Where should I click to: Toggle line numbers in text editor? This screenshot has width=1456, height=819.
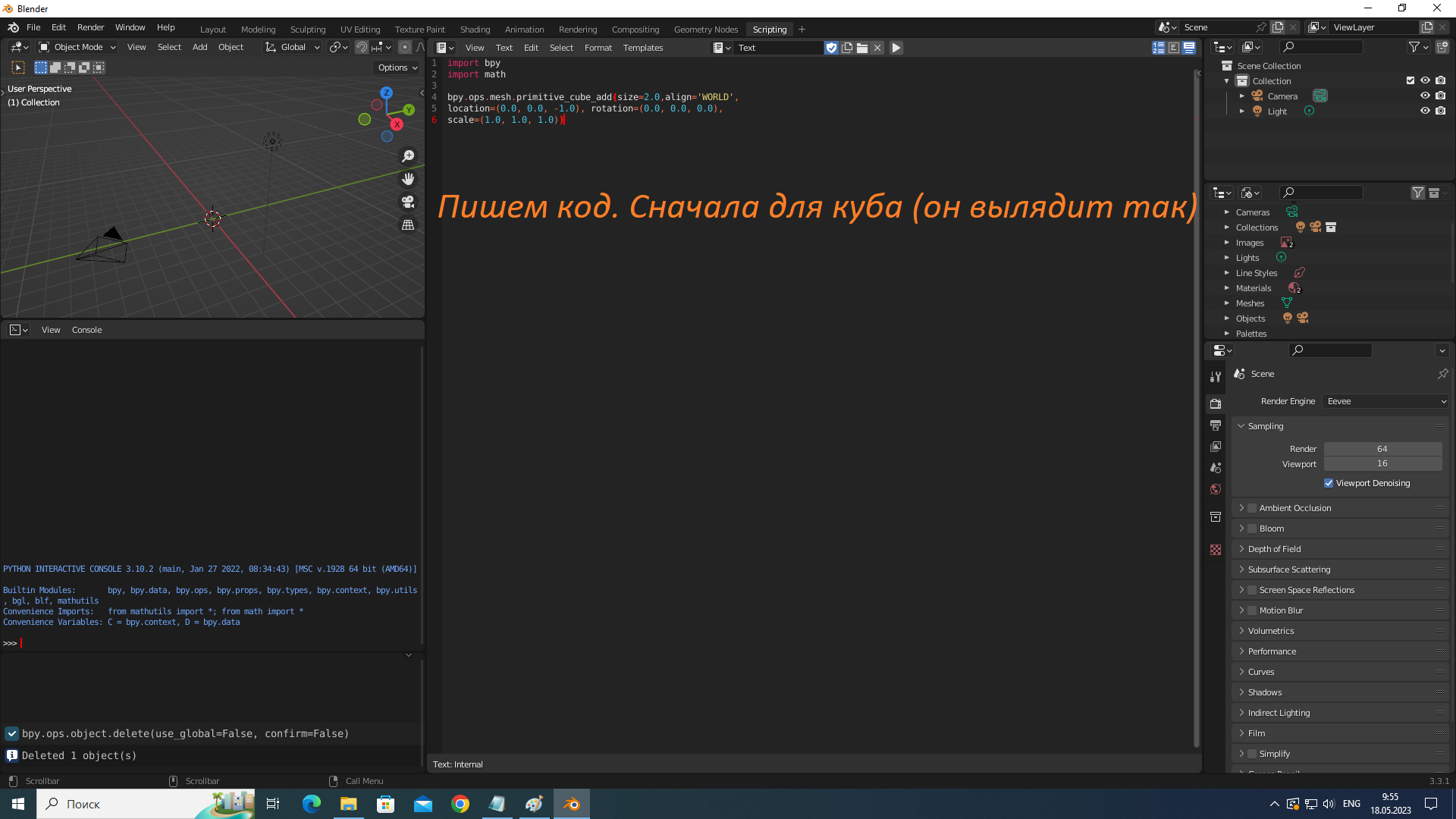pyautogui.click(x=1159, y=48)
